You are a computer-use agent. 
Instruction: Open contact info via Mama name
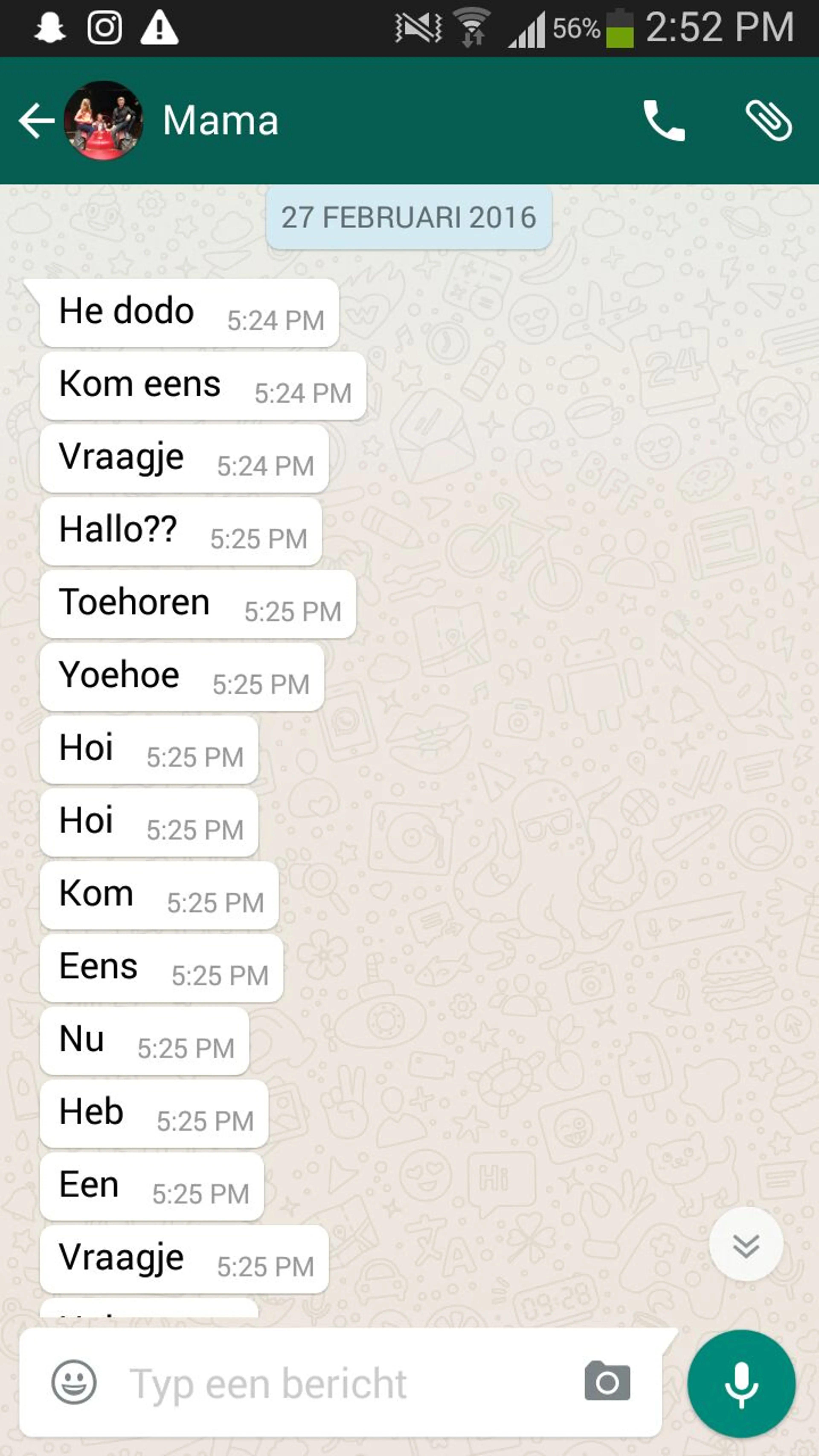(x=221, y=120)
